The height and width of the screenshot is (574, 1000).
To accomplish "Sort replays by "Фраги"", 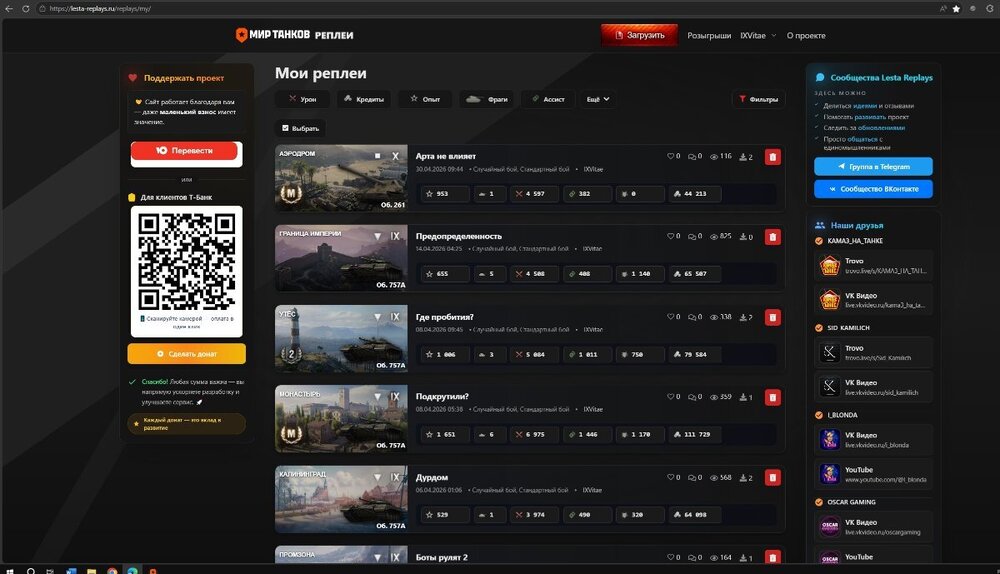I will [x=487, y=99].
